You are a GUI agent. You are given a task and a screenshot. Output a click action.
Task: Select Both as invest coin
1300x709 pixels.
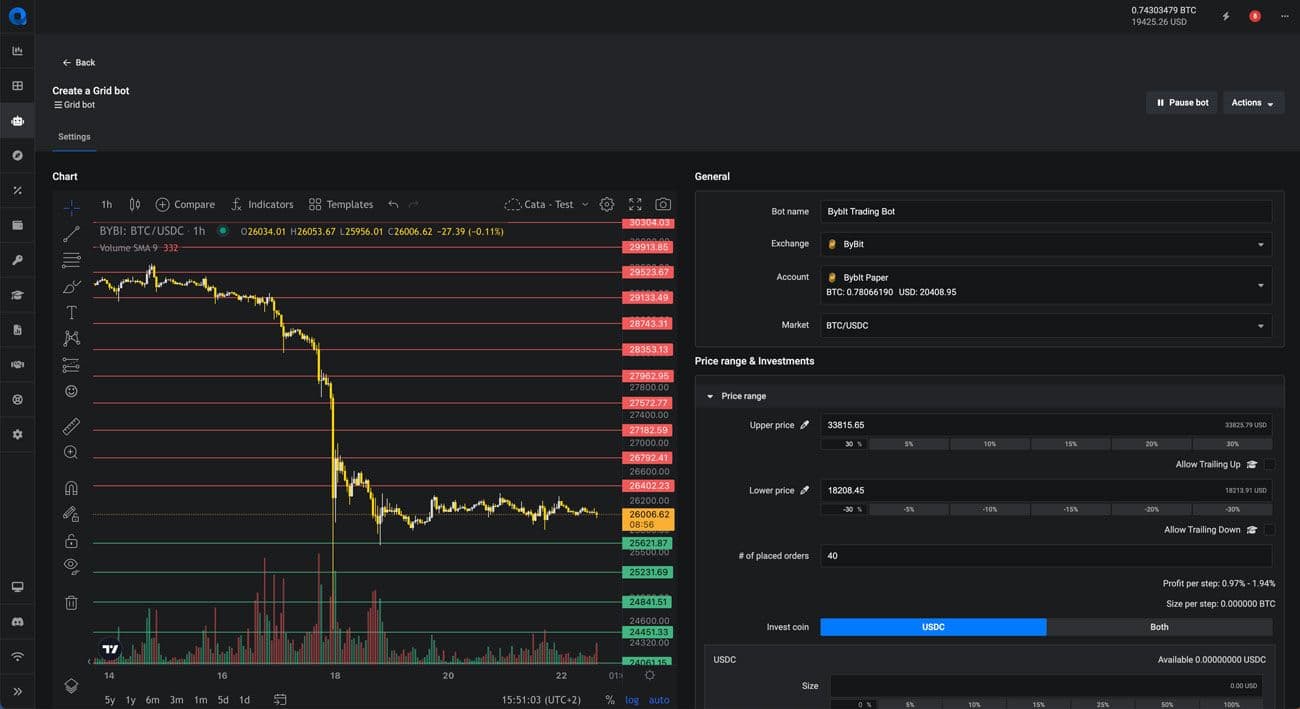tap(1159, 627)
